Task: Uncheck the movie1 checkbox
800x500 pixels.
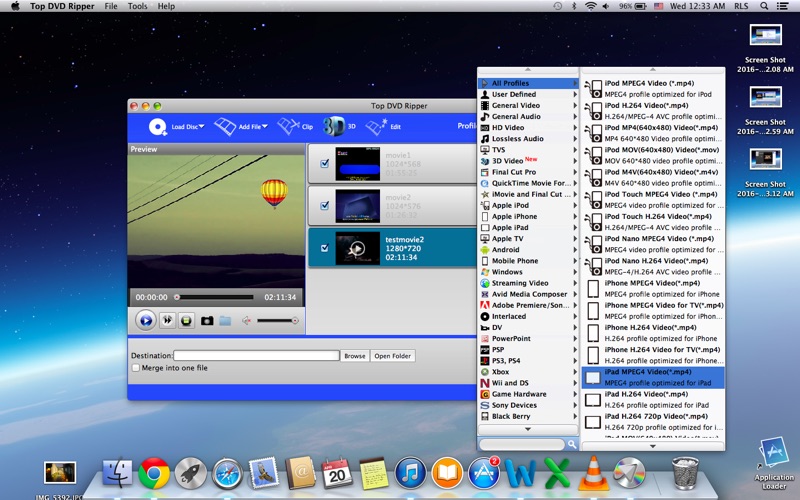Action: point(324,163)
